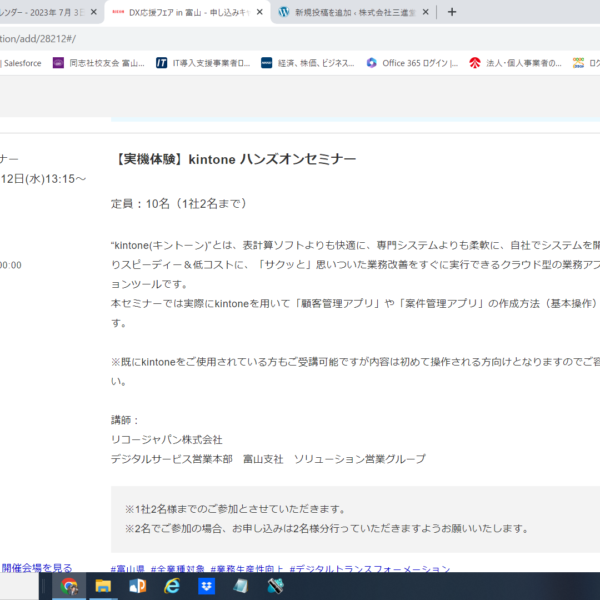The height and width of the screenshot is (600, 600).
Task: Click the 同志社校友会 bookmark purple icon
Action: (x=58, y=63)
